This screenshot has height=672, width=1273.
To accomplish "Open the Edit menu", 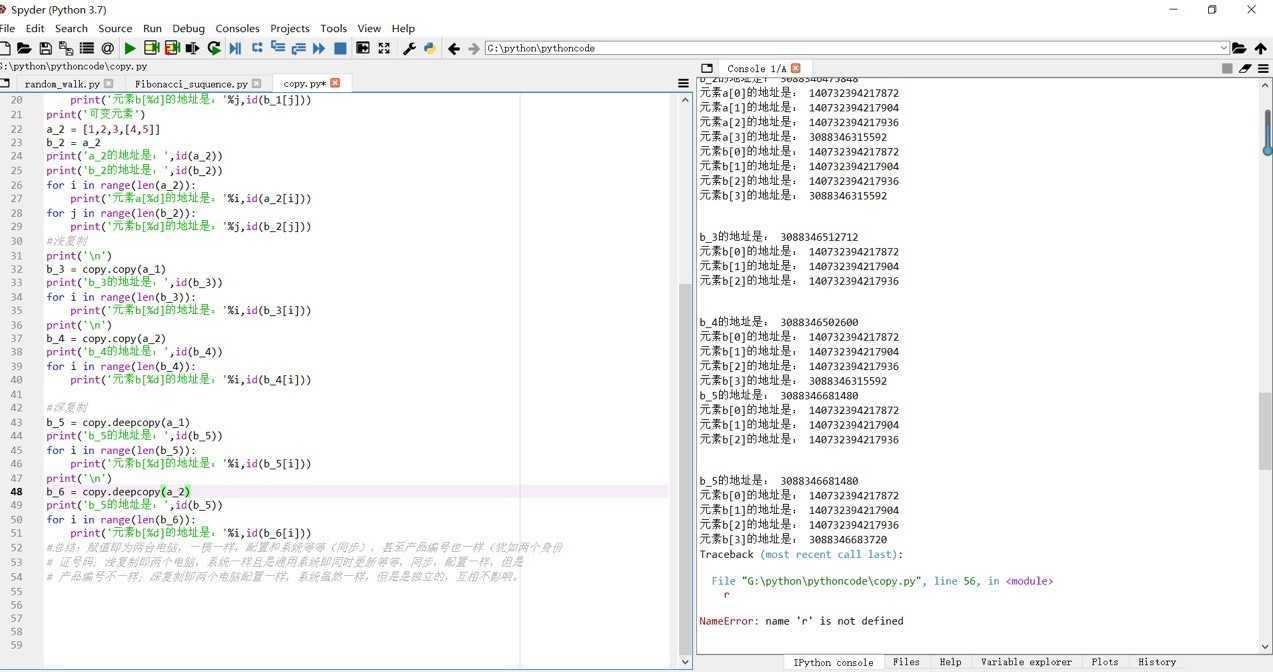I will pyautogui.click(x=34, y=28).
